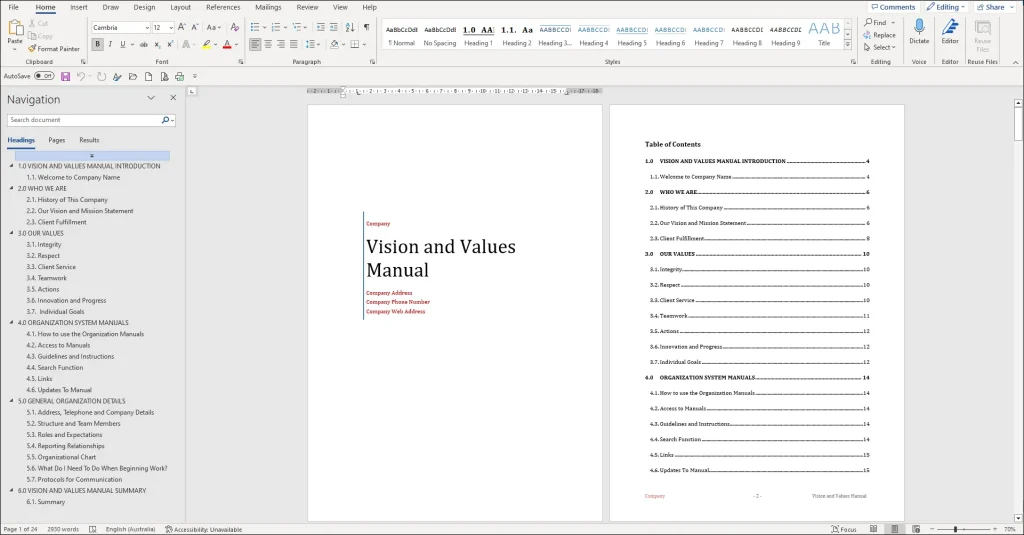
Task: Click the Paste clipboard icon
Action: pyautogui.click(x=14, y=29)
